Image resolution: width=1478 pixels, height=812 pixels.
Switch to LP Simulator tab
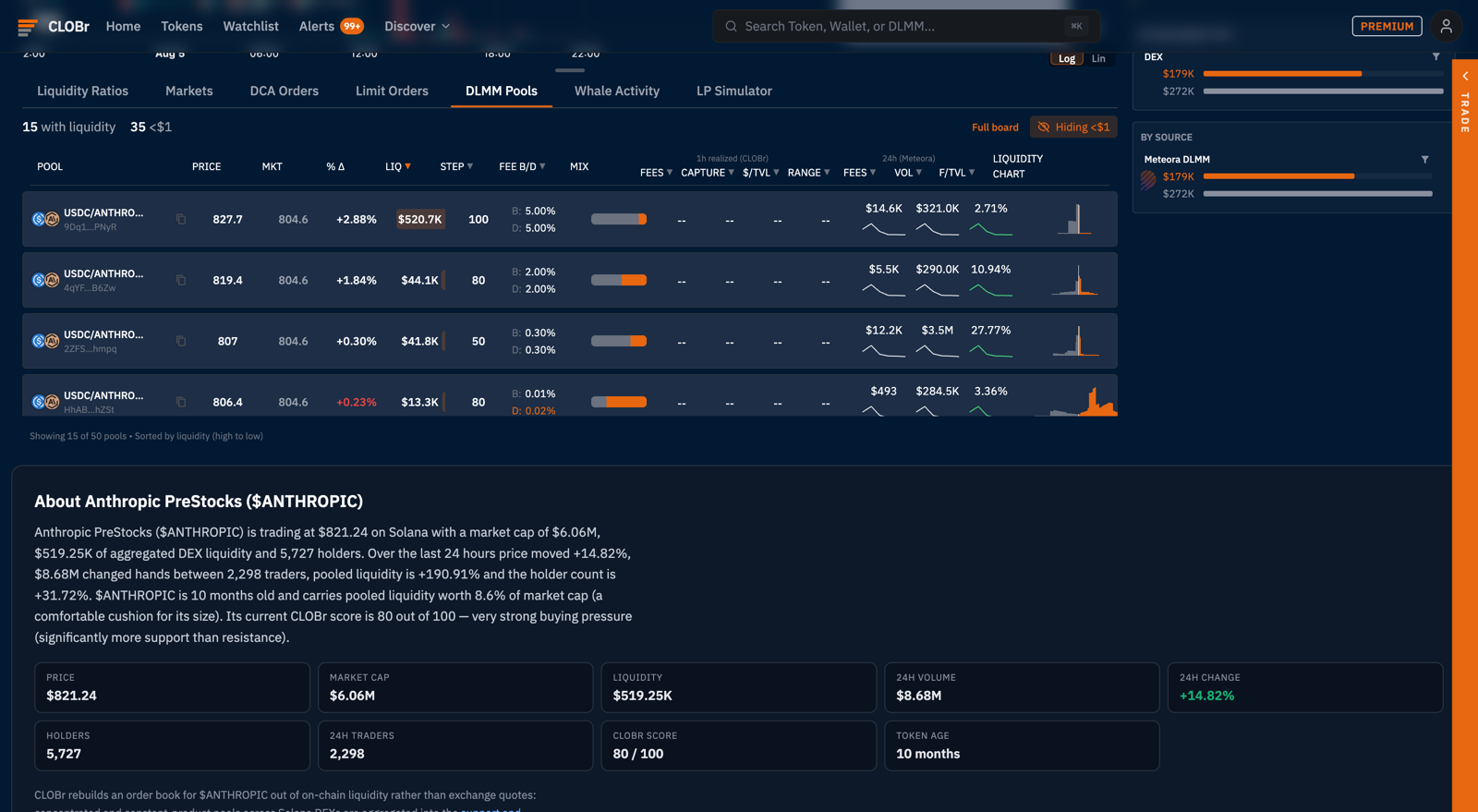(734, 91)
